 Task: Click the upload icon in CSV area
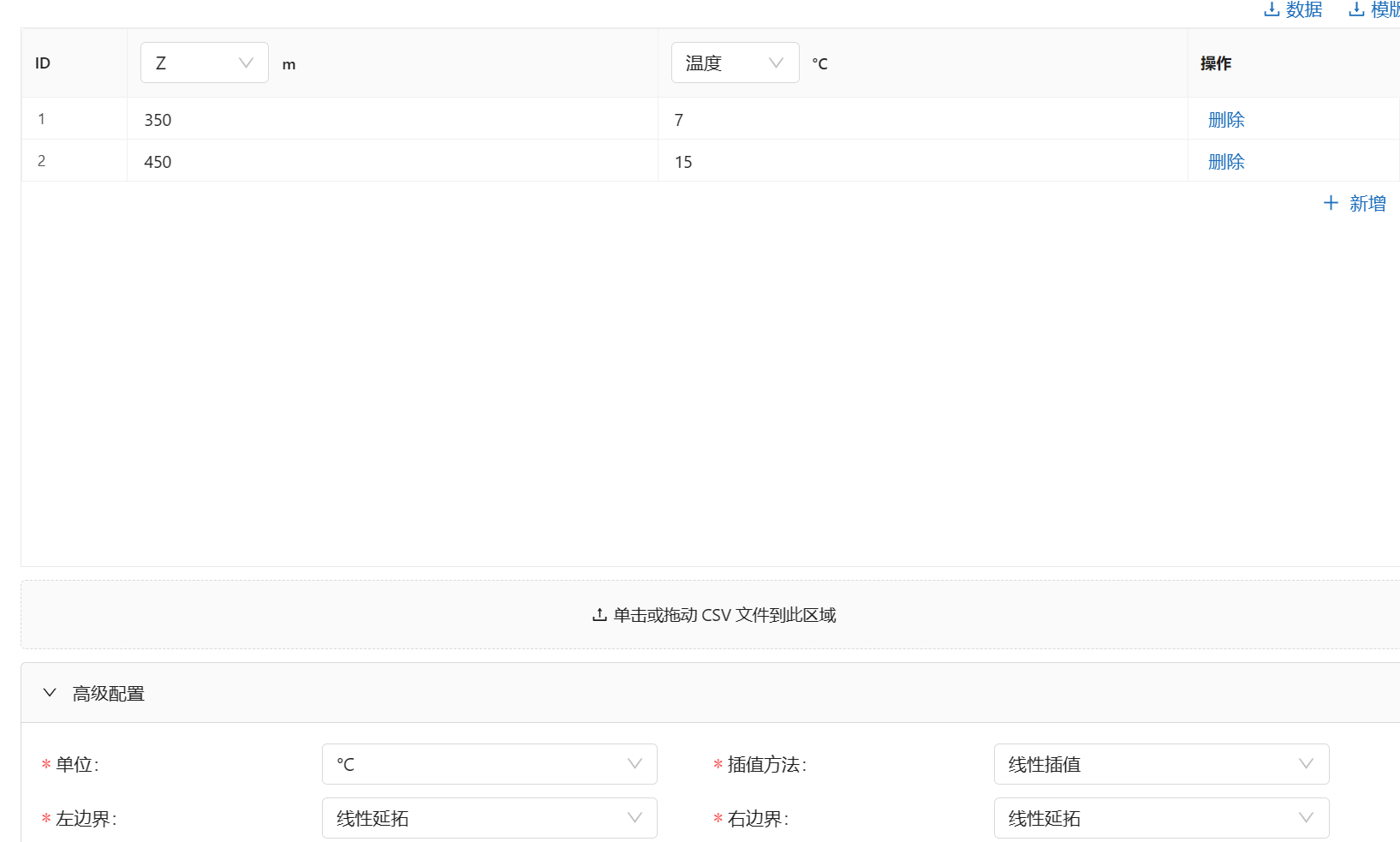(x=599, y=615)
